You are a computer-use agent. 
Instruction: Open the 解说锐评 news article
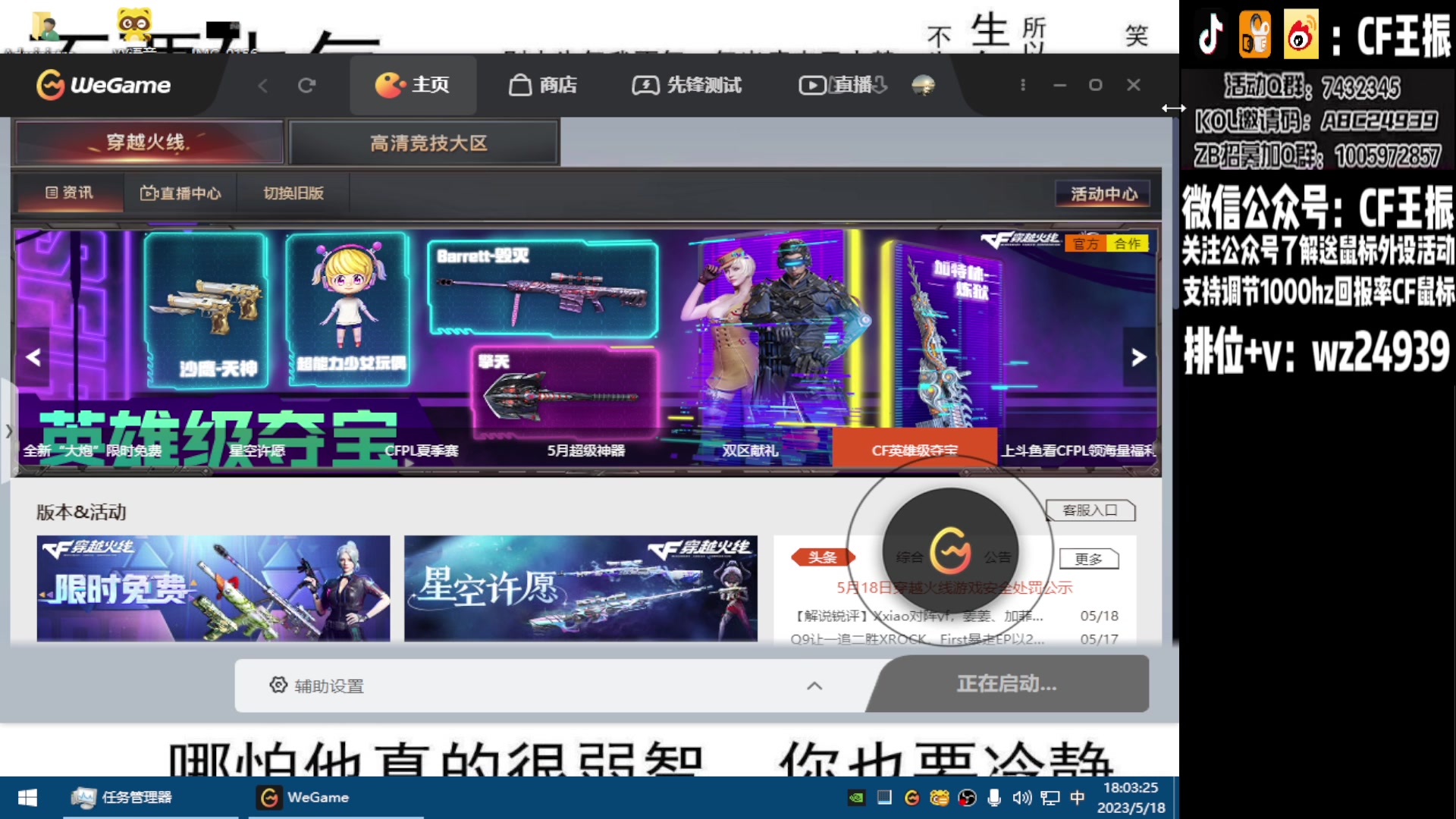click(x=917, y=616)
